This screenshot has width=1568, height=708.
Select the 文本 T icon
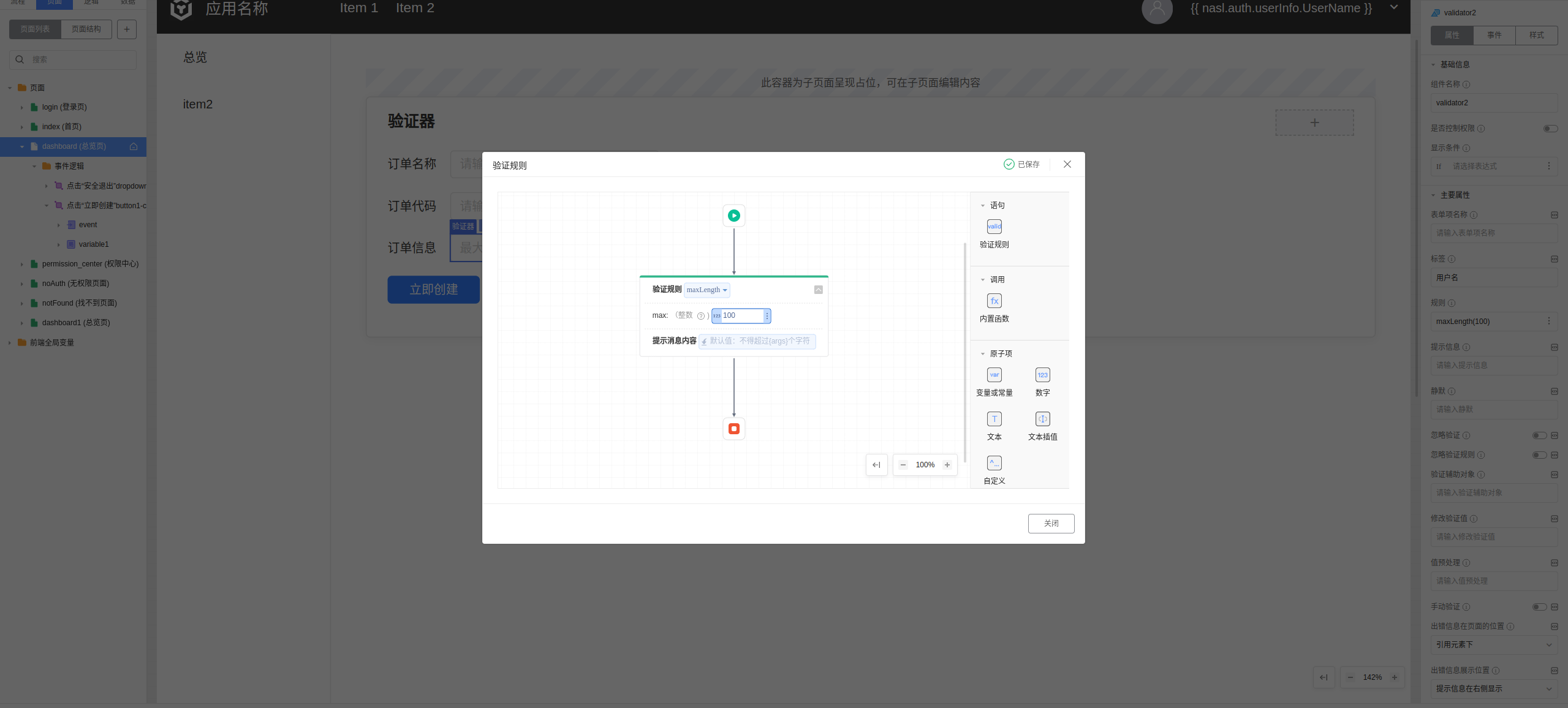point(994,419)
